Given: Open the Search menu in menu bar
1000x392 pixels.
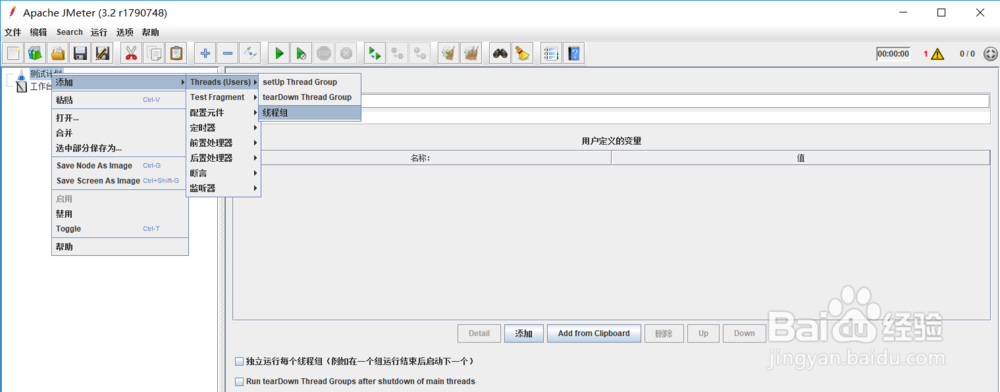Looking at the screenshot, I should (x=70, y=32).
